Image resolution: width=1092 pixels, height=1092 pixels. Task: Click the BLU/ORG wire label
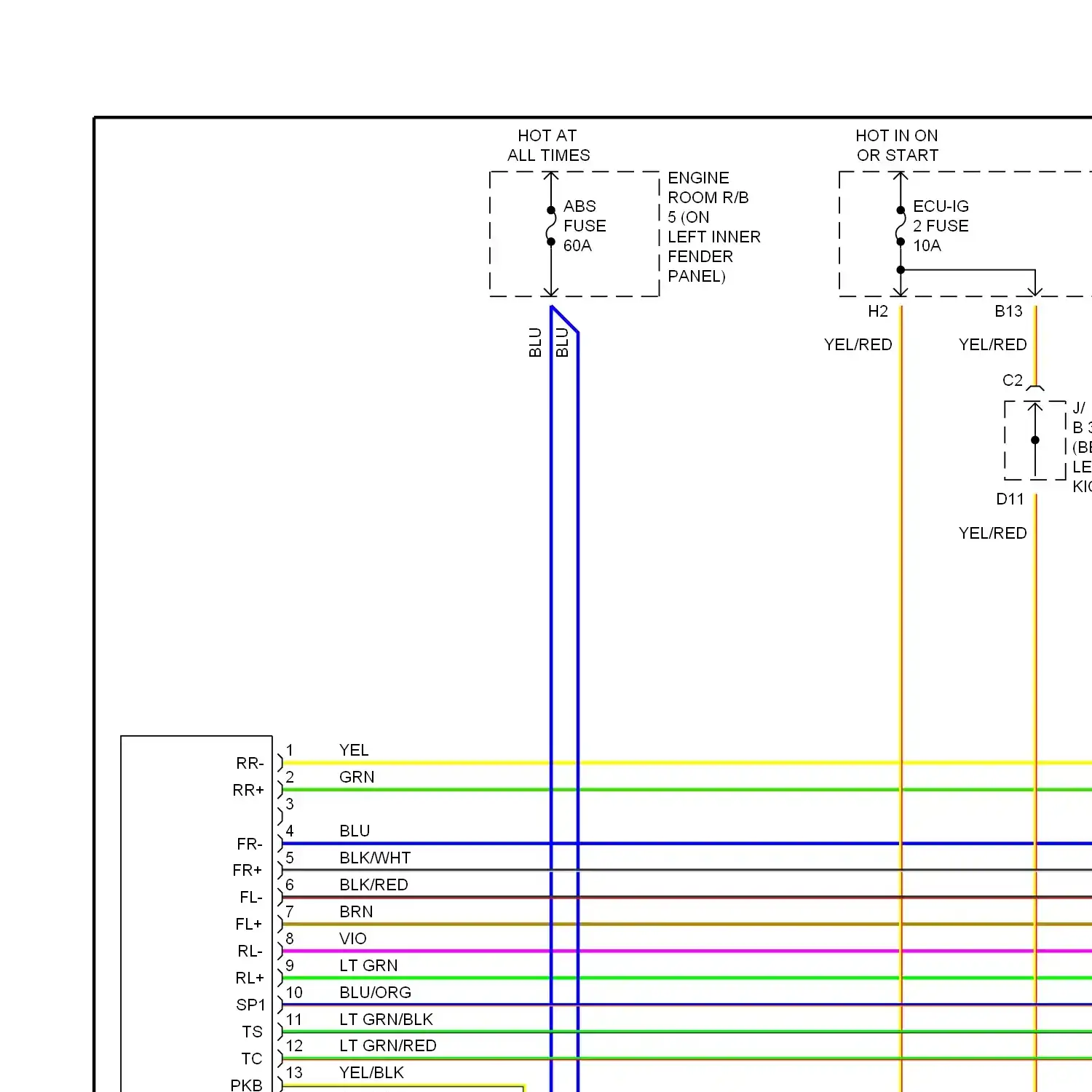click(375, 993)
